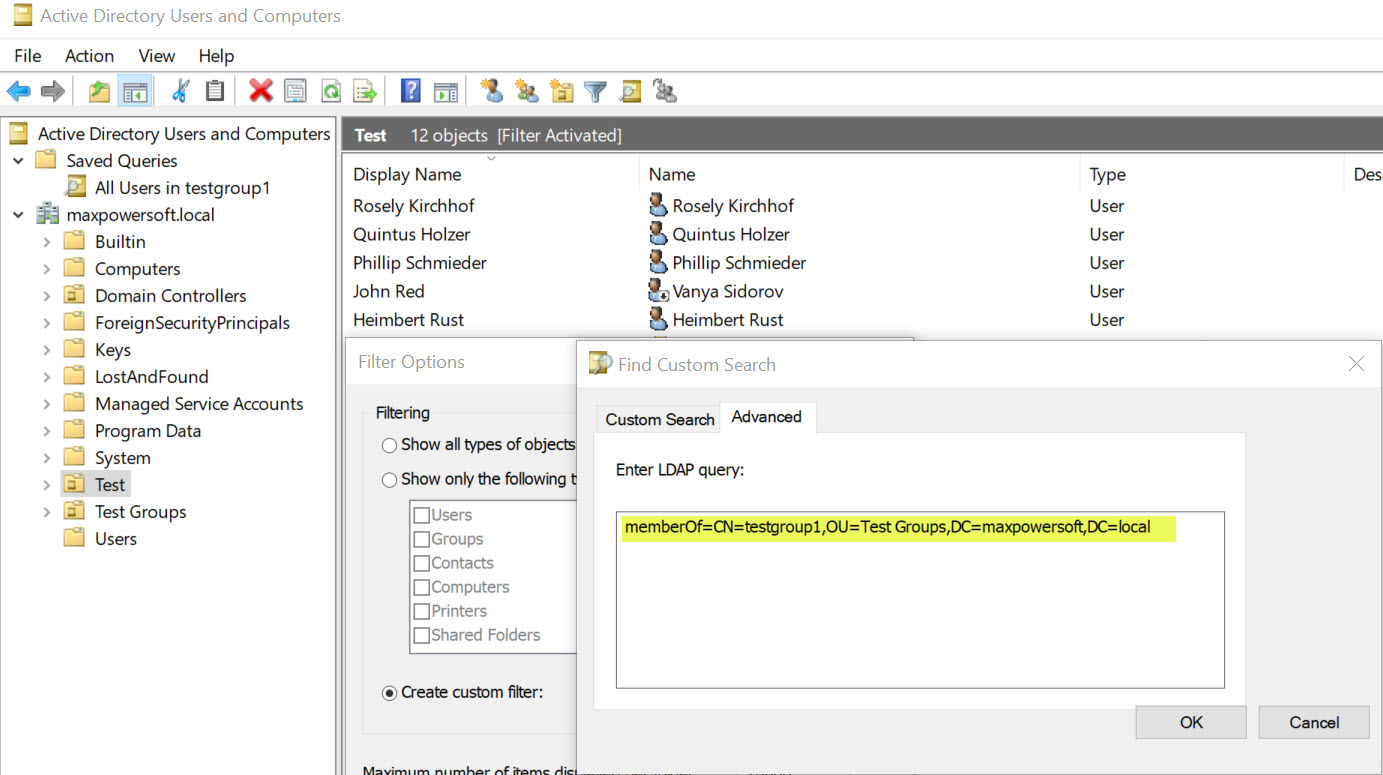
Task: Toggle Show/Hide Action Pane icon
Action: (445, 92)
